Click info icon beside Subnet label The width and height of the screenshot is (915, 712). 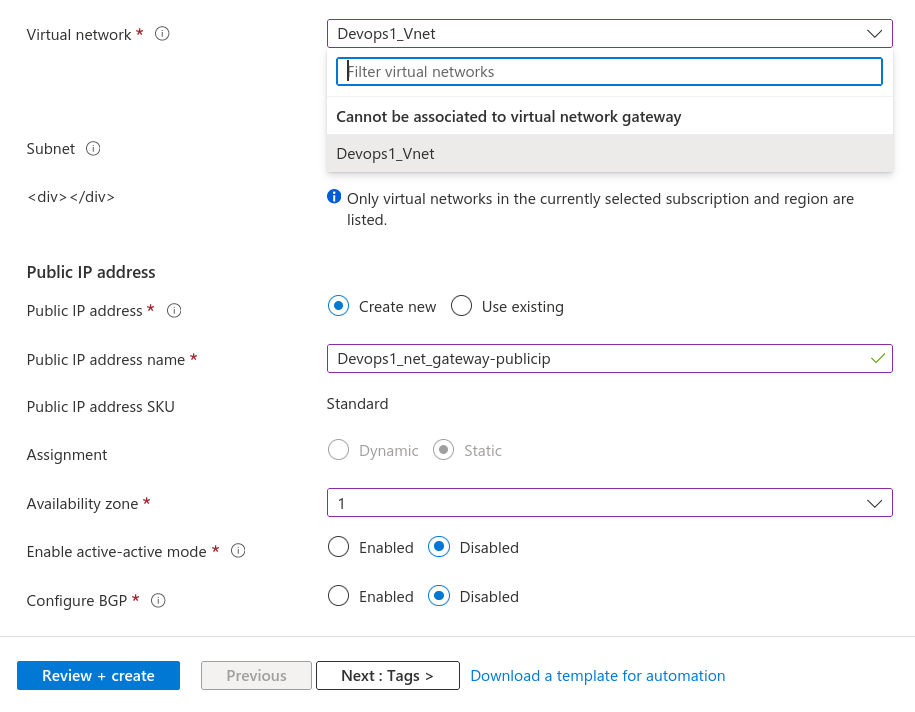pyautogui.click(x=93, y=149)
